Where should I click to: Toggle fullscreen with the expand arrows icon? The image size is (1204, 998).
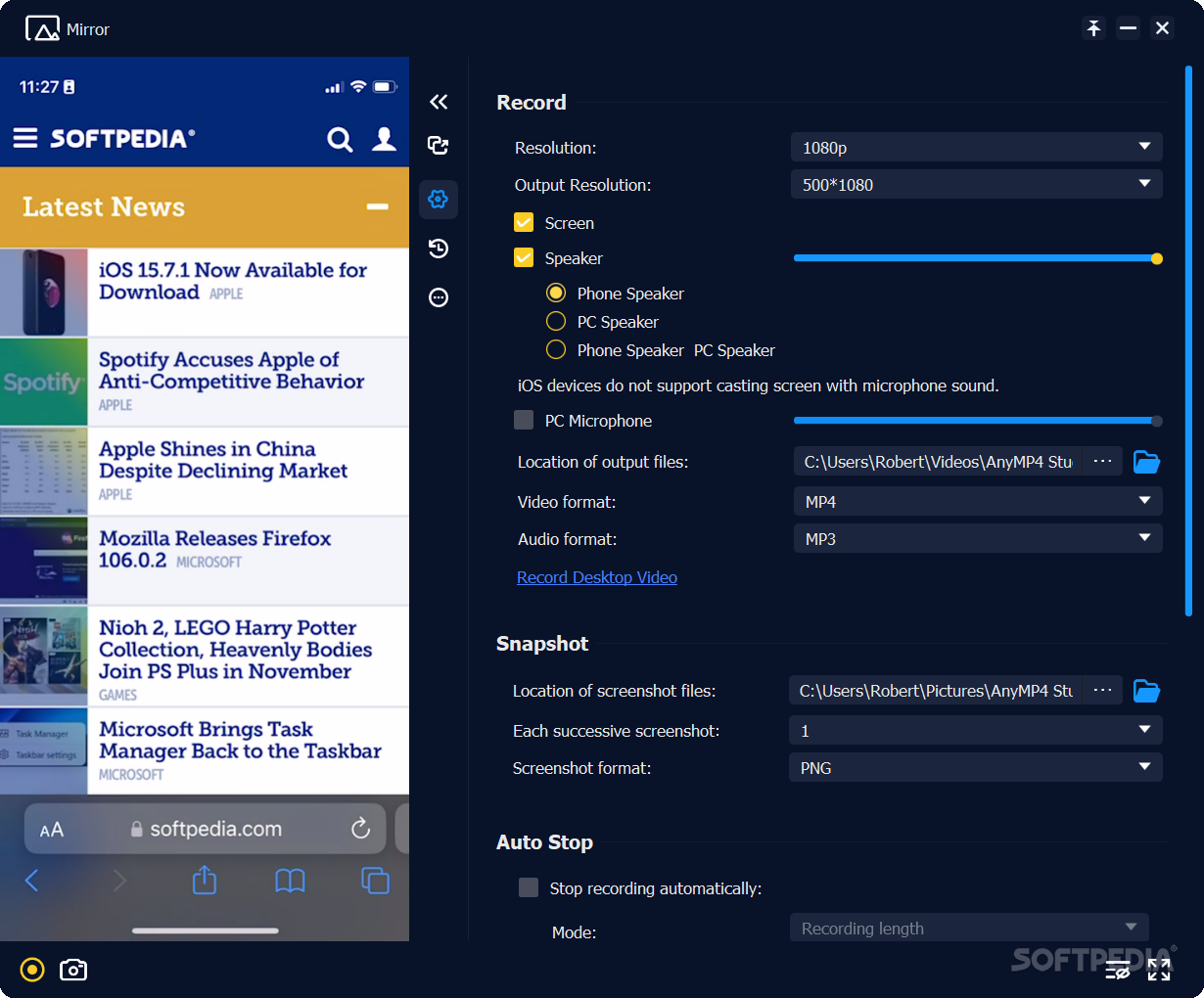(x=1159, y=970)
